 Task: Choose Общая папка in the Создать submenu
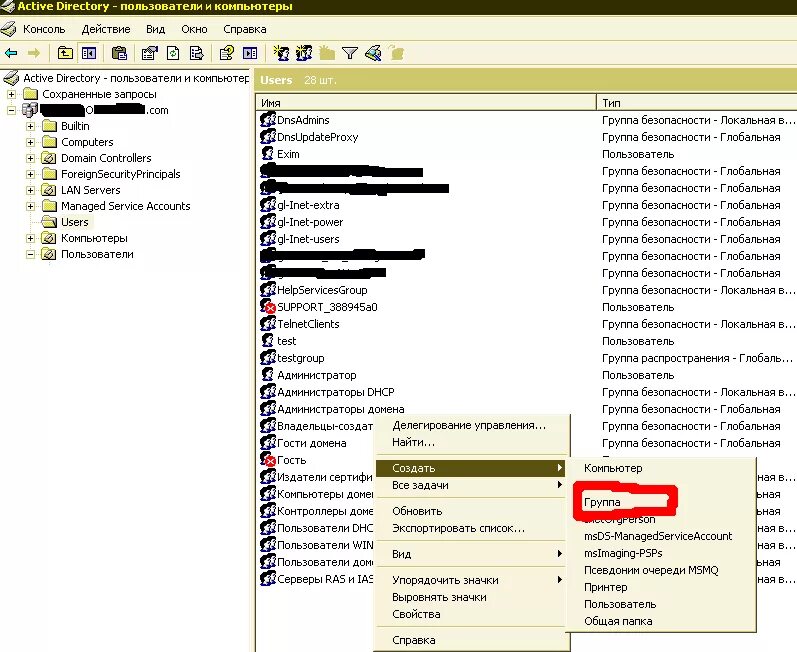point(618,621)
